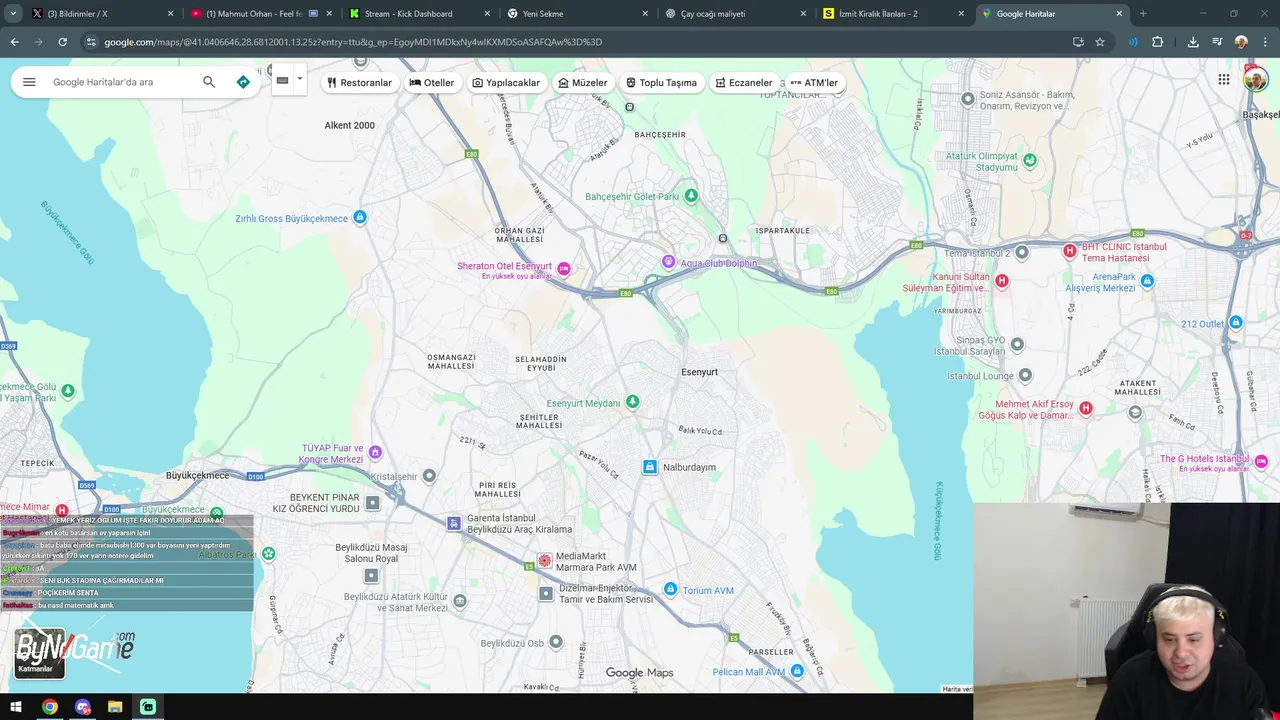Viewport: 1280px width, 720px height.
Task: Select the Bahçeşehir Gölet Parkı marker
Action: point(691,196)
